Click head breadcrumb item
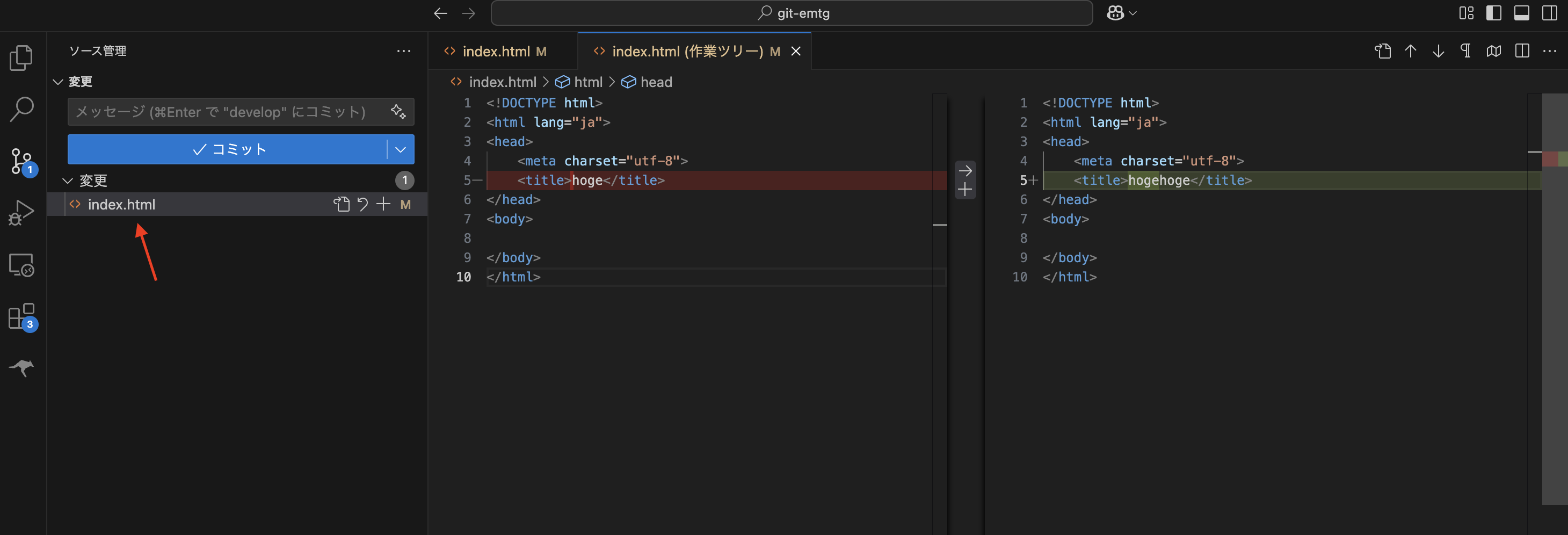1568x535 pixels. [x=656, y=82]
